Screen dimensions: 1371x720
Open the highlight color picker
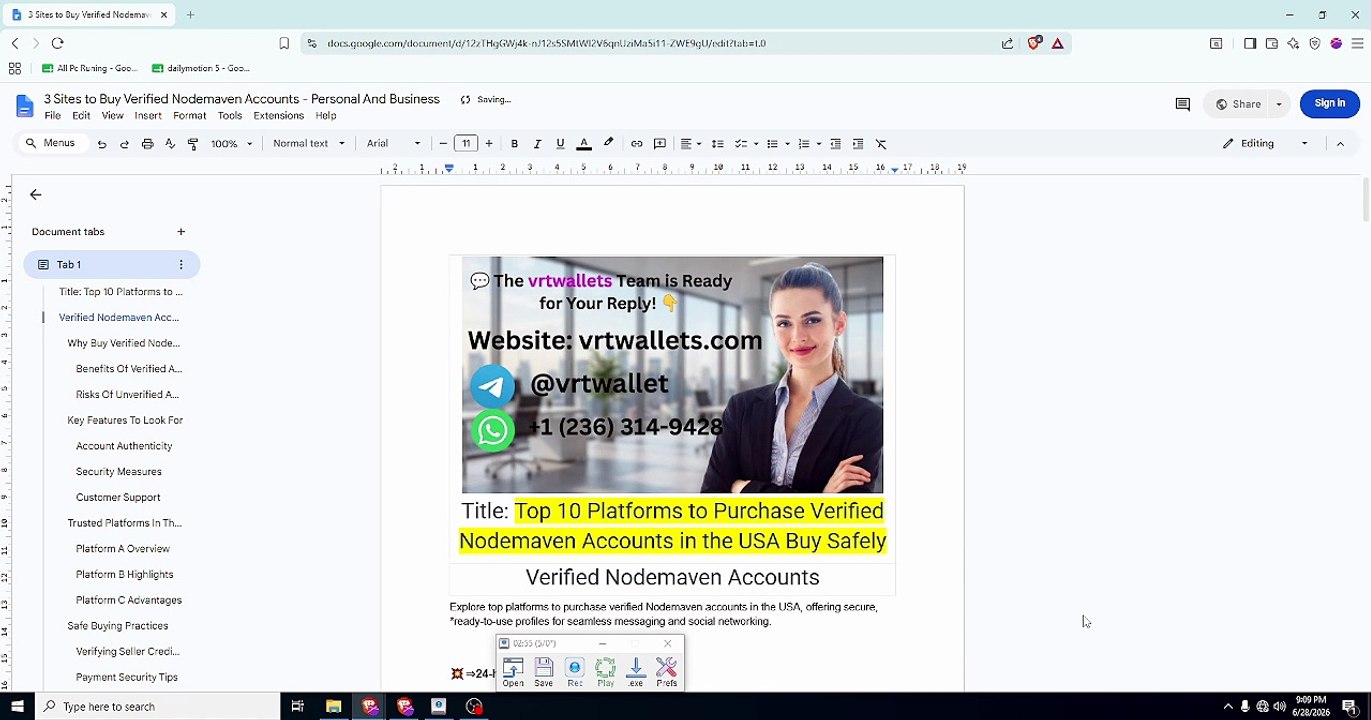point(608,144)
